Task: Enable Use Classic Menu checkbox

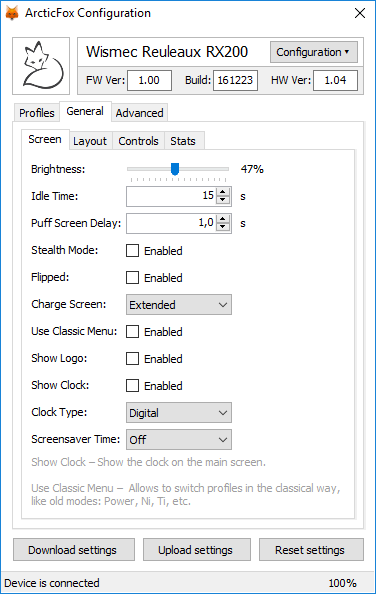Action: coord(133,331)
